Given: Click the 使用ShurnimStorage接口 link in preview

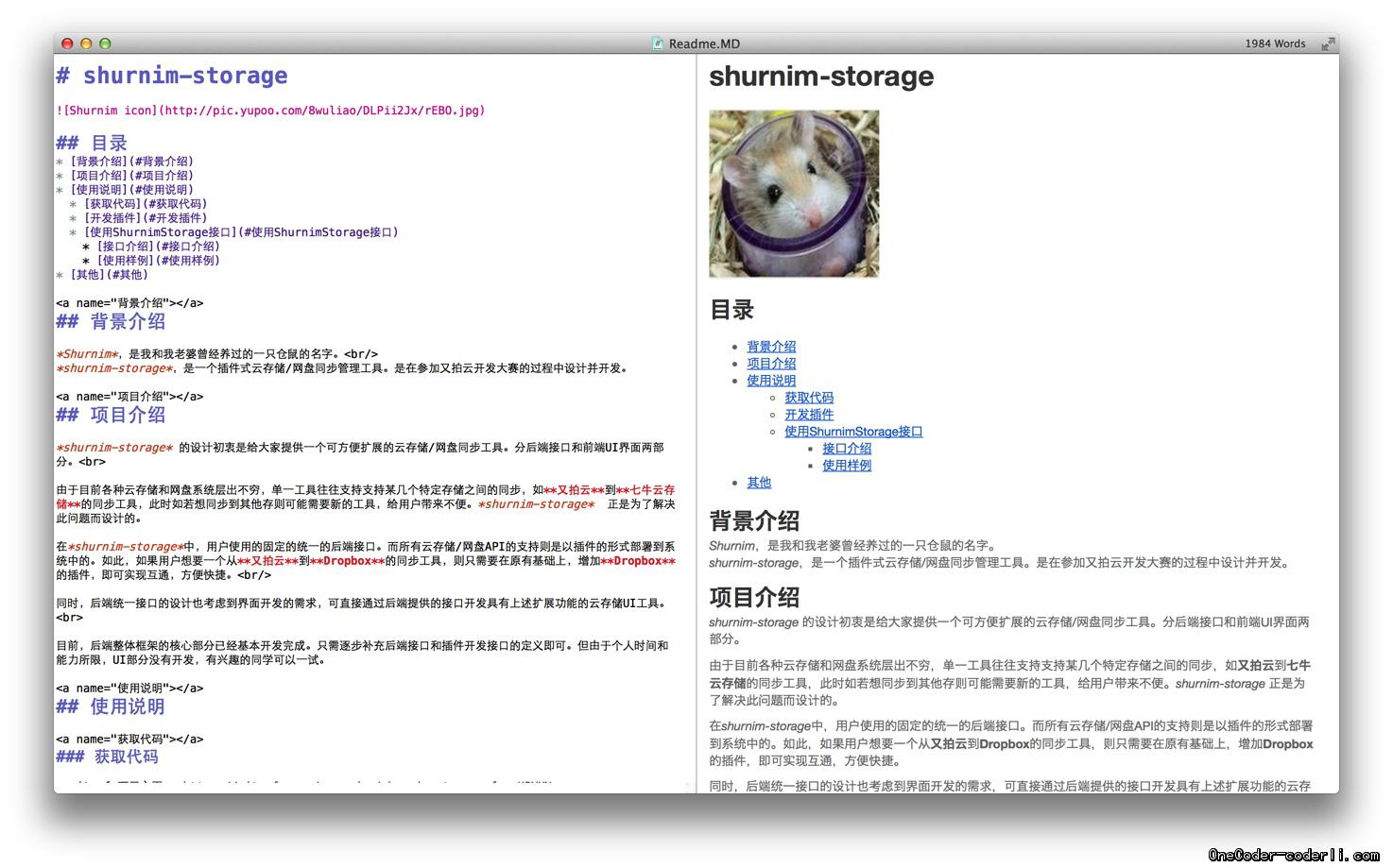Looking at the screenshot, I should tap(852, 432).
